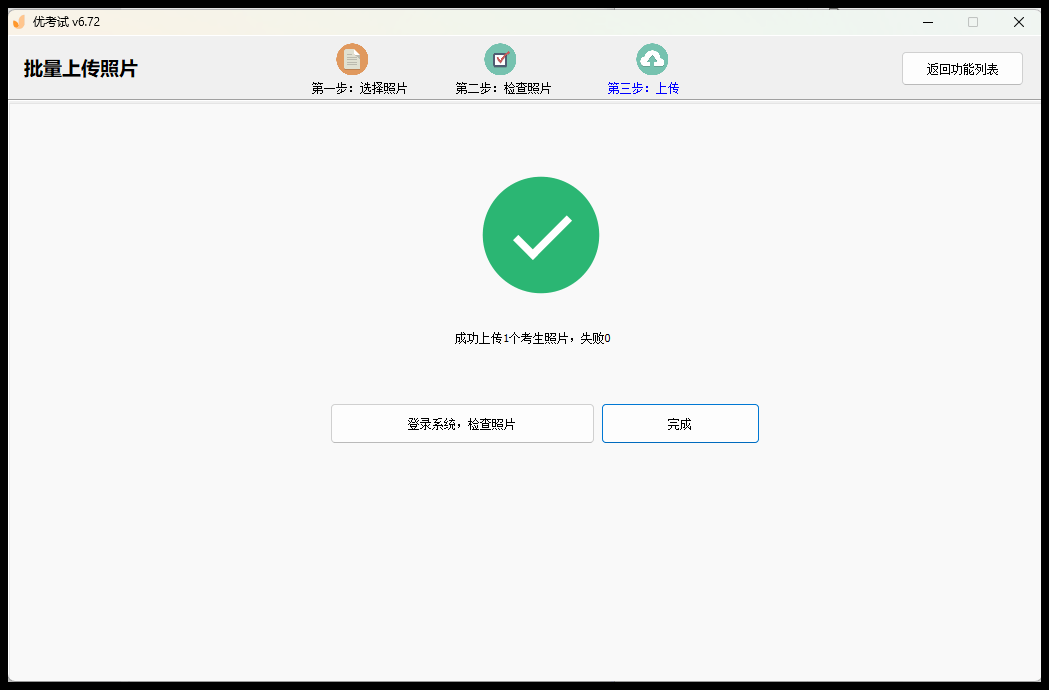Click the 返回功能列表 button

click(962, 69)
